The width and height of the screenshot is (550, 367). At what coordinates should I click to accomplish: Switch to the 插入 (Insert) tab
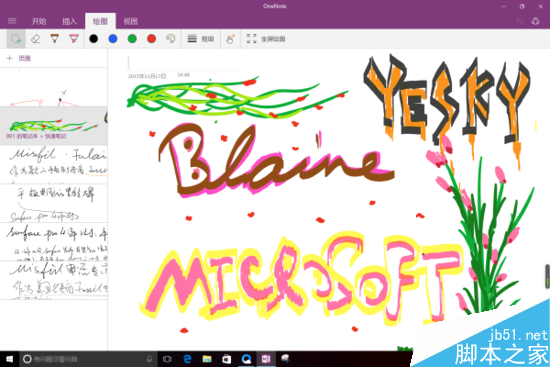click(69, 21)
